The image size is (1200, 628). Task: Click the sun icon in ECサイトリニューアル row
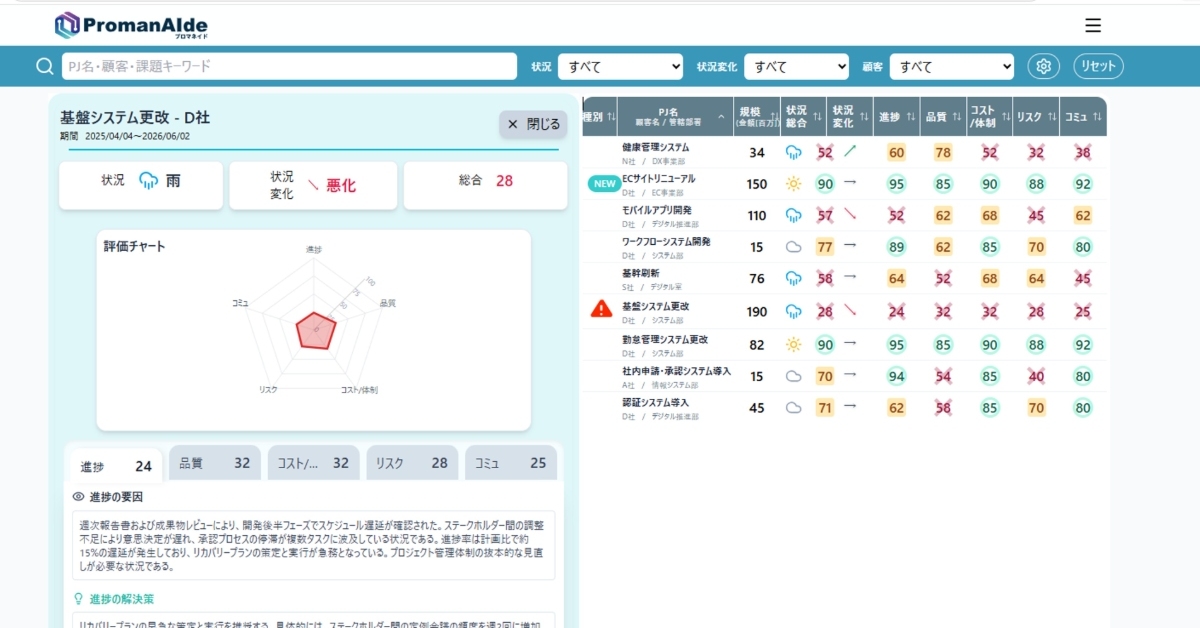point(794,184)
